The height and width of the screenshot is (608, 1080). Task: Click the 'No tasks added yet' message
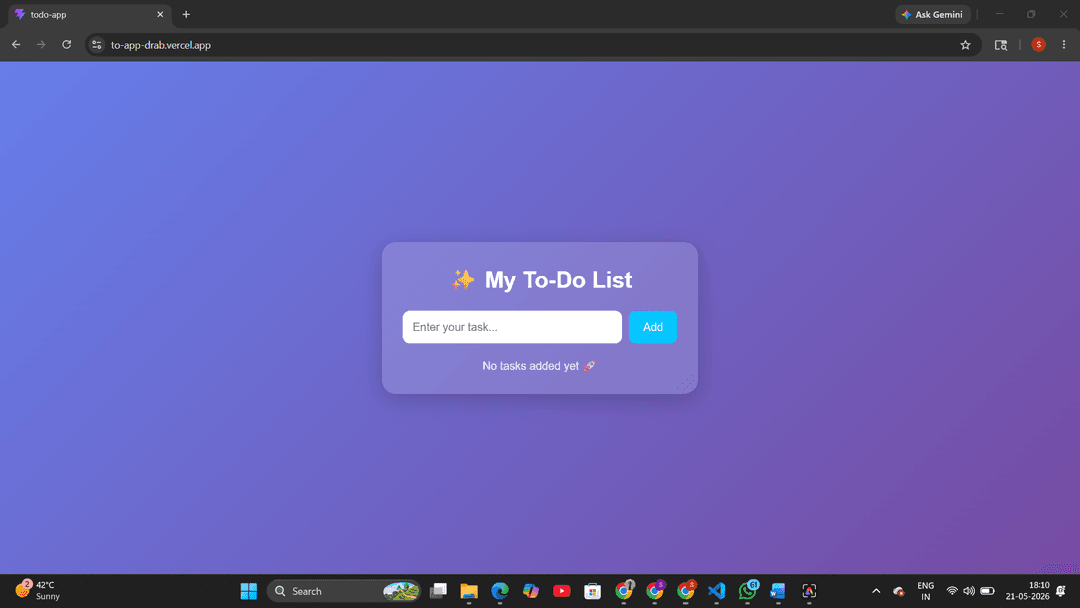click(539, 366)
